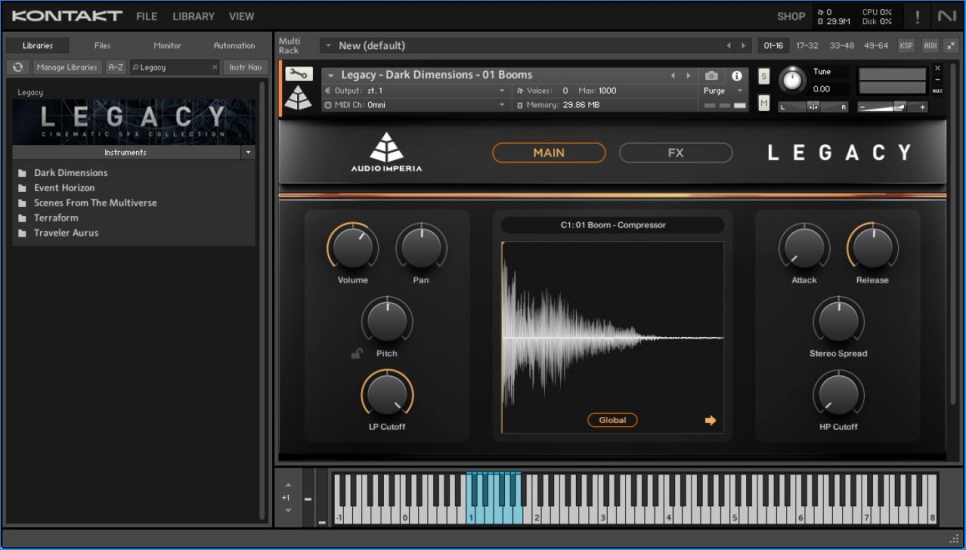
Task: Switch to the Files tab
Action: 102,45
